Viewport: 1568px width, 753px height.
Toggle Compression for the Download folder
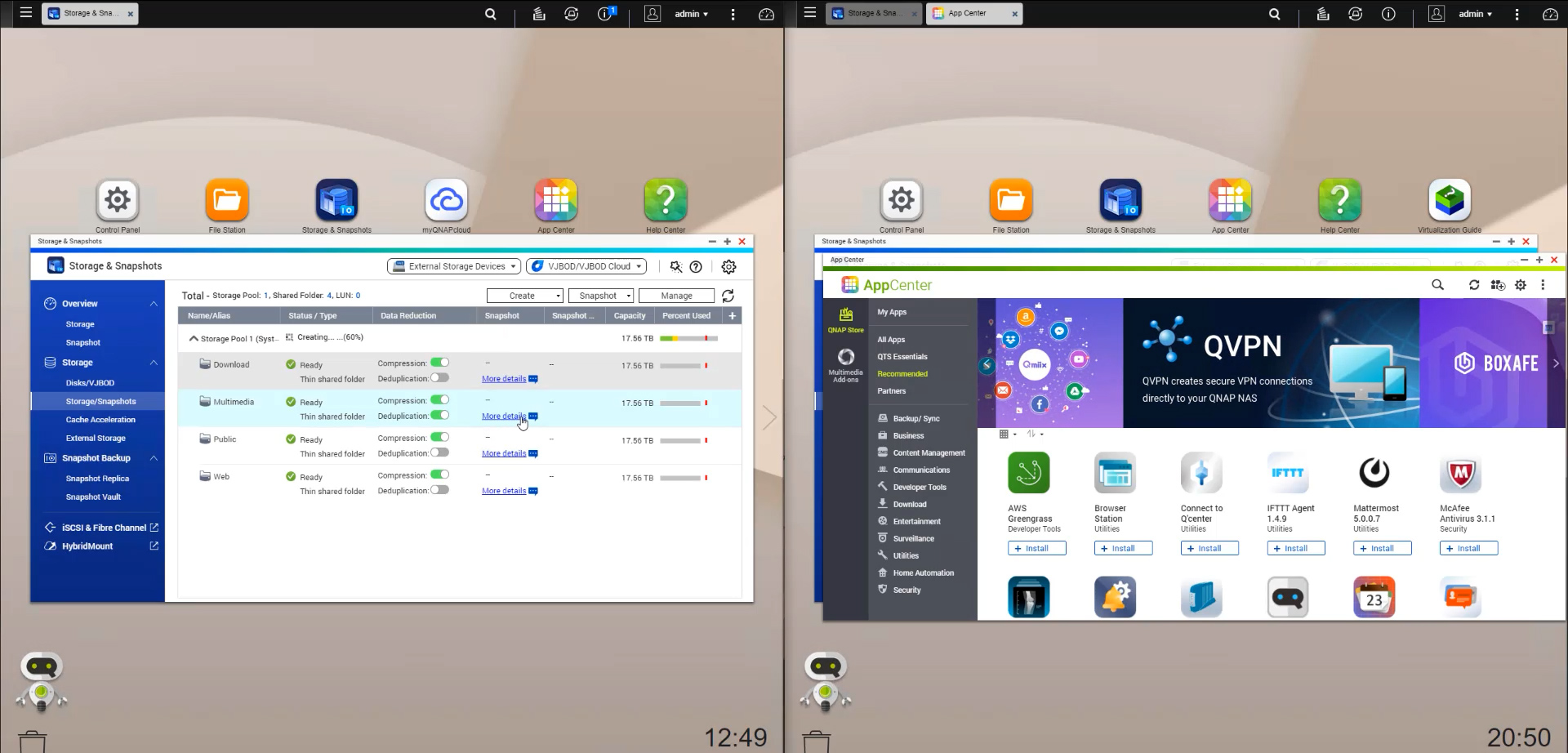(440, 363)
